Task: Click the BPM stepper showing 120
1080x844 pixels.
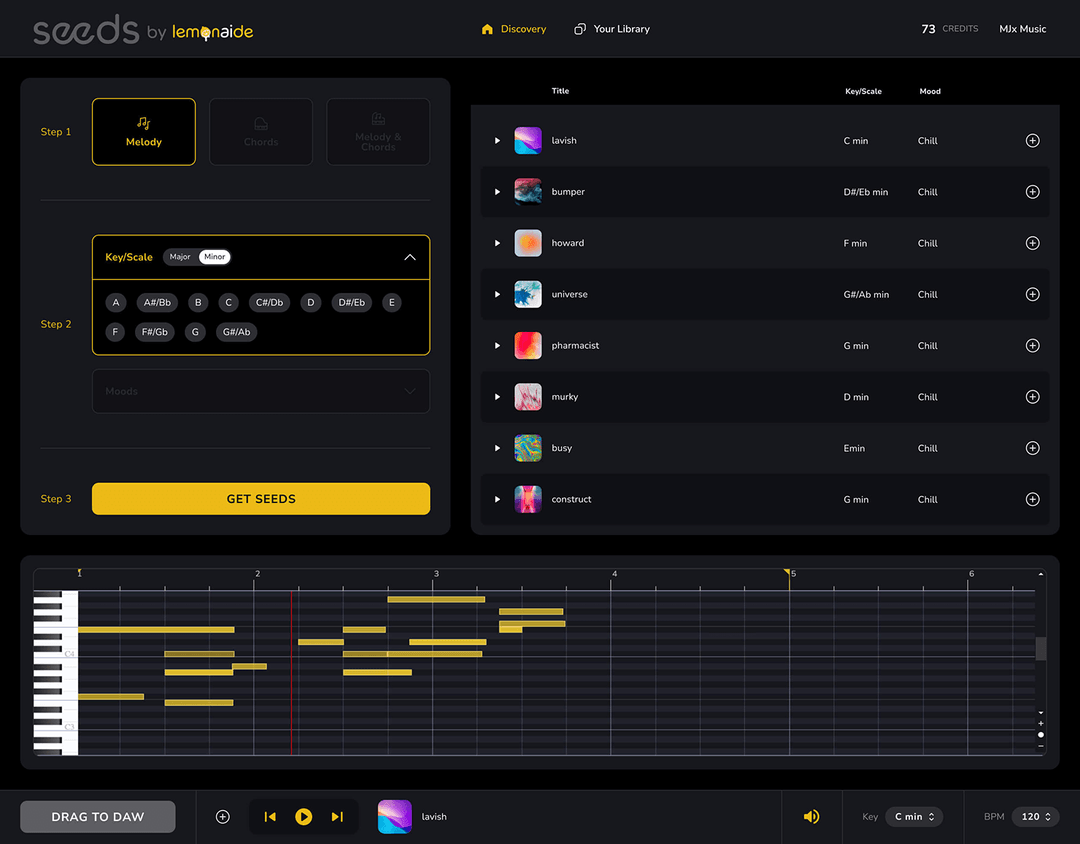Action: click(1034, 816)
